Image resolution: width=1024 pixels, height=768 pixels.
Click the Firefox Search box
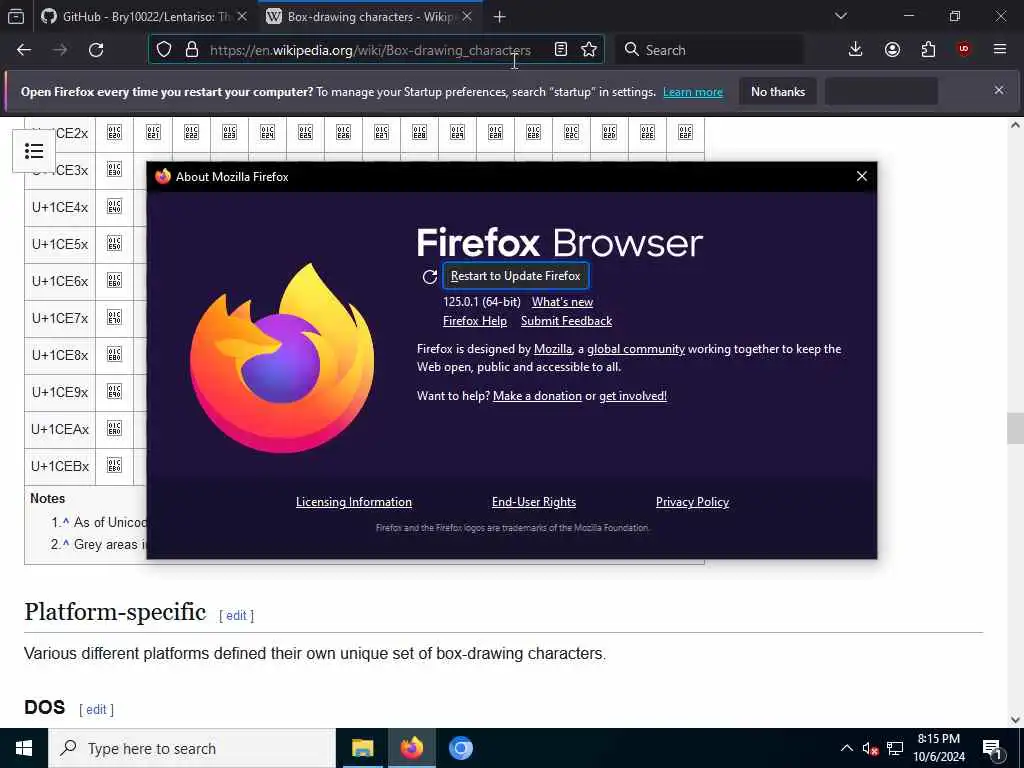tap(709, 50)
